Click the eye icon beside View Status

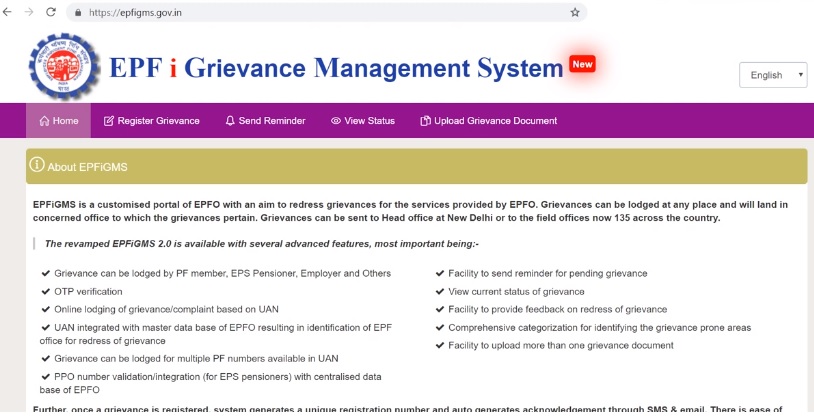336,121
